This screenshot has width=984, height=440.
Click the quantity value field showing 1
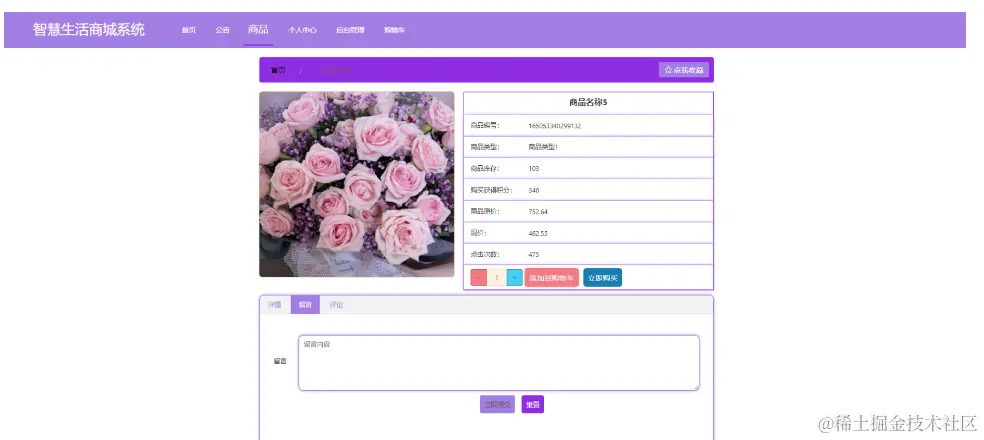pos(497,277)
